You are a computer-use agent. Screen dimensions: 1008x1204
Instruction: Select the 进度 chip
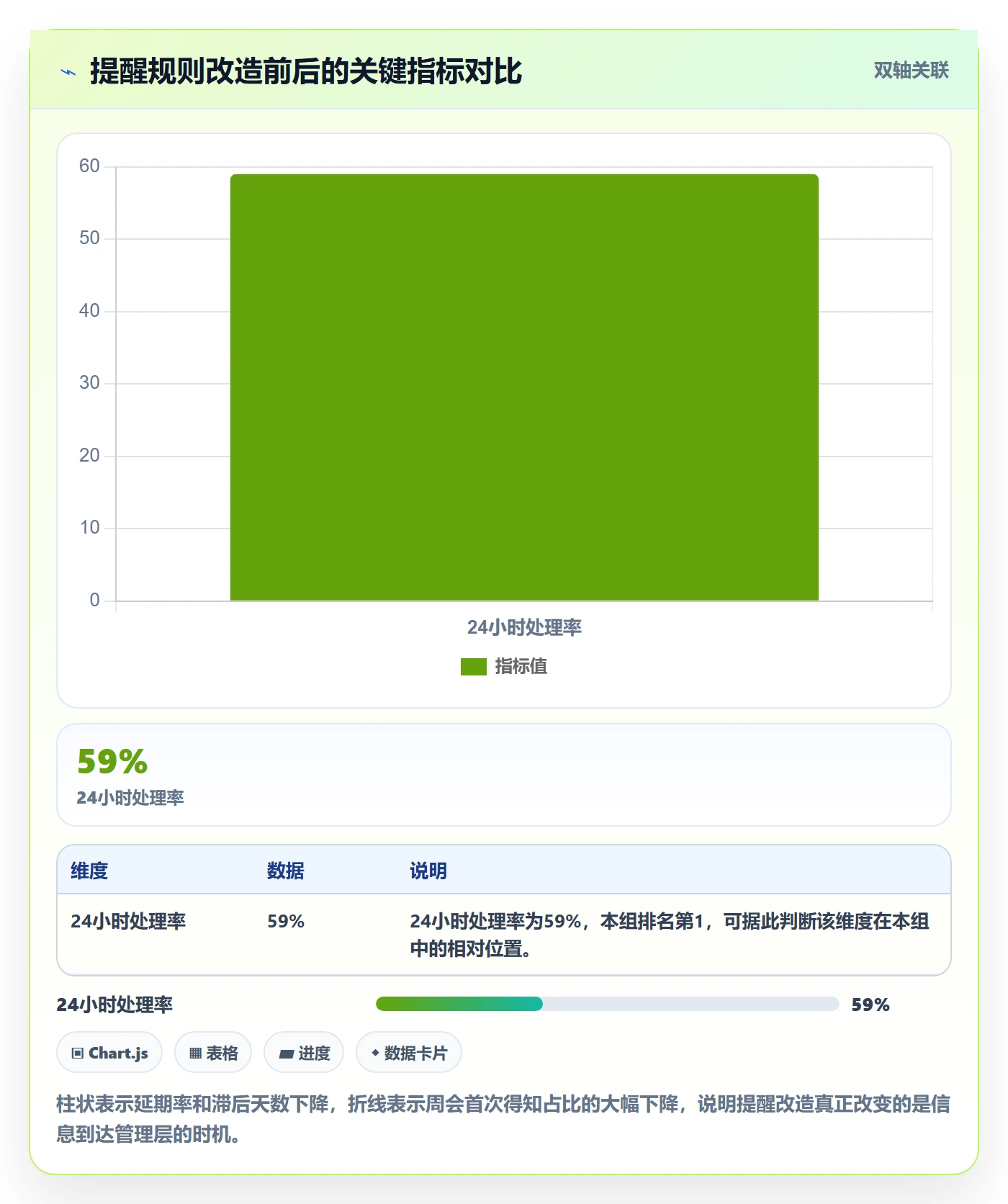coord(304,1053)
